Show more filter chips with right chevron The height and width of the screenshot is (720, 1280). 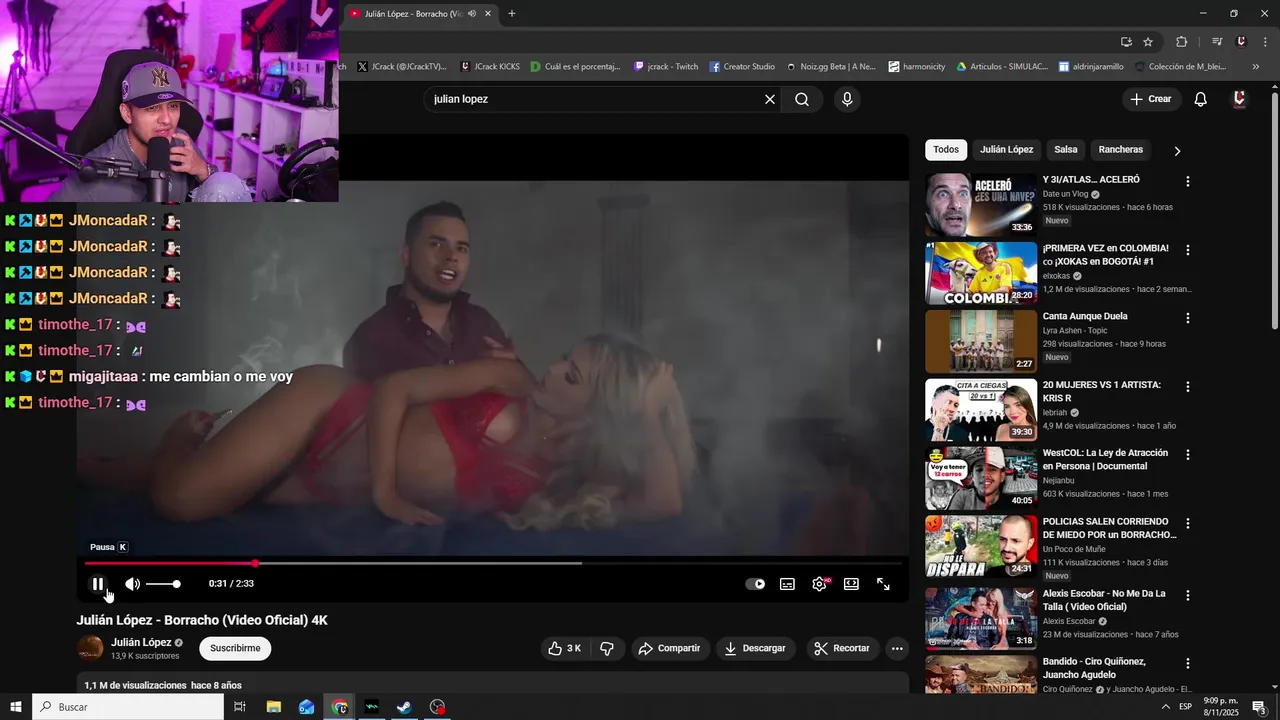pyautogui.click(x=1177, y=150)
